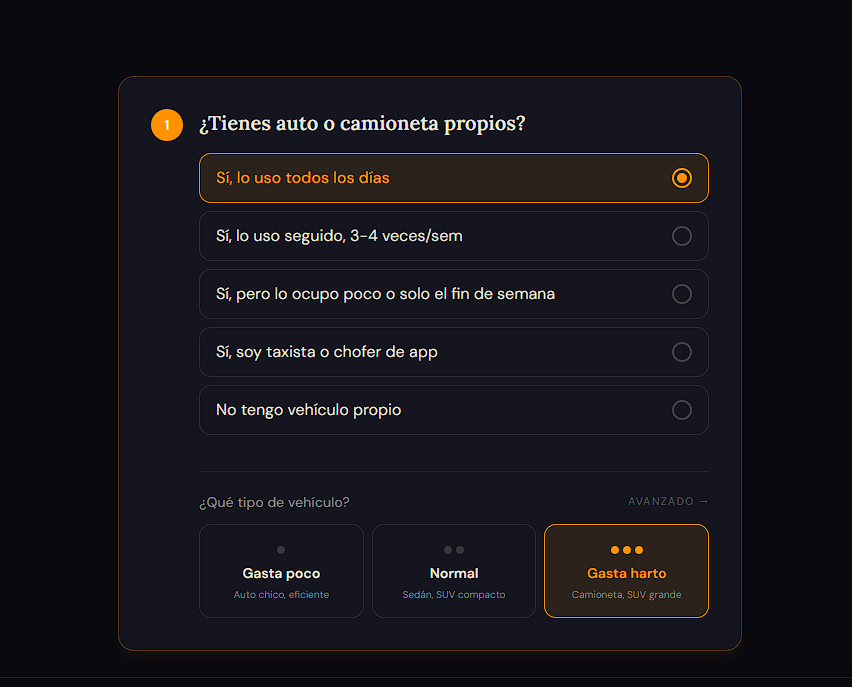Click the "Auto chico, eficiente" description
The height and width of the screenshot is (687, 852).
coord(281,595)
